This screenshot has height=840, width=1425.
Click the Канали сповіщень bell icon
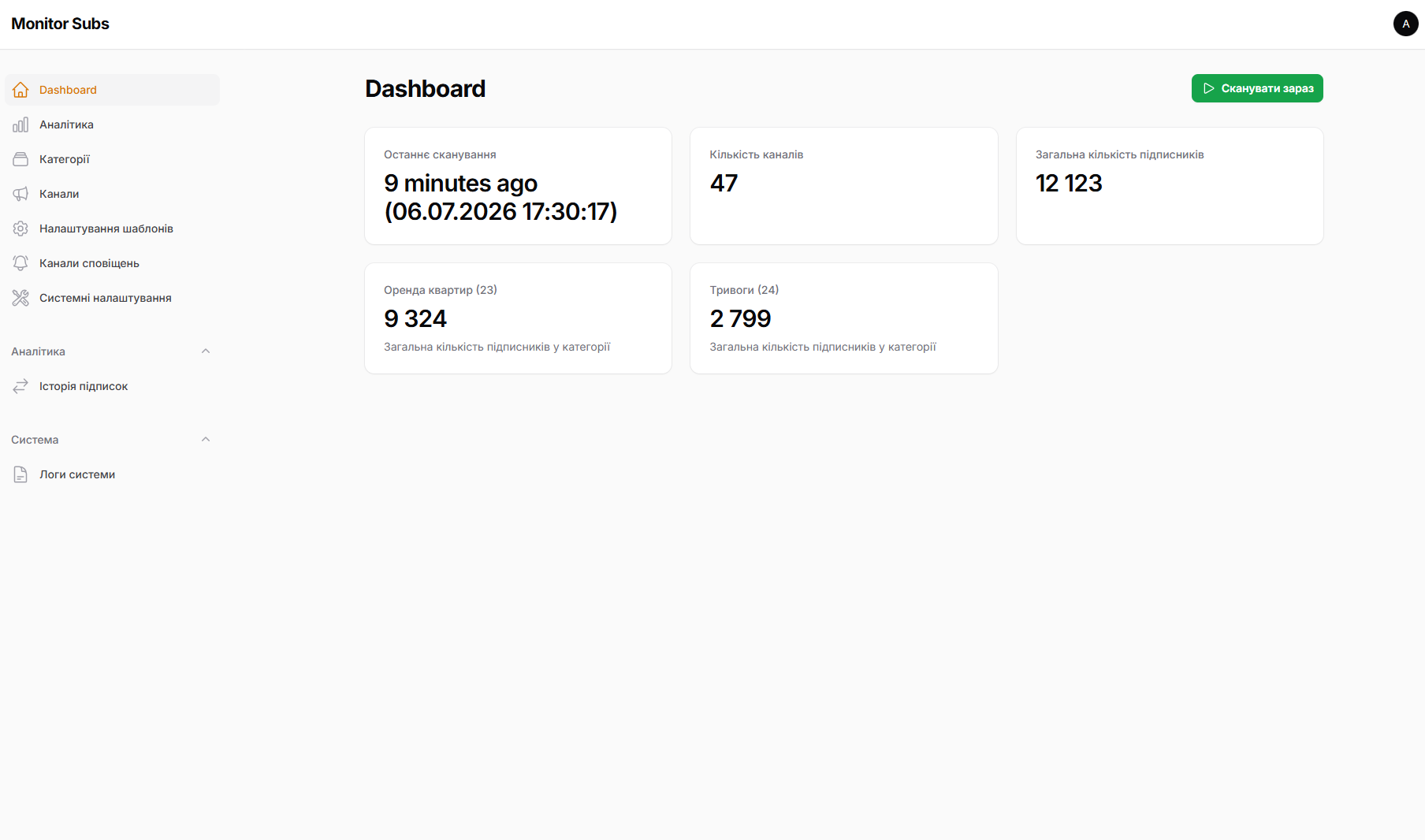(x=20, y=263)
